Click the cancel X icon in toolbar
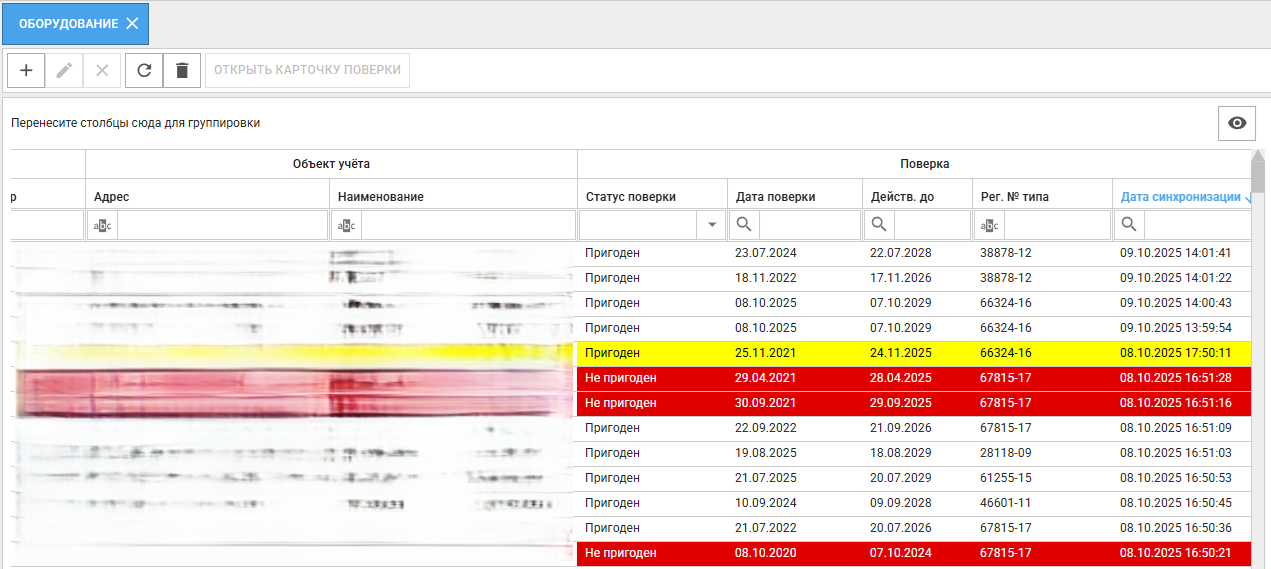 (x=102, y=71)
